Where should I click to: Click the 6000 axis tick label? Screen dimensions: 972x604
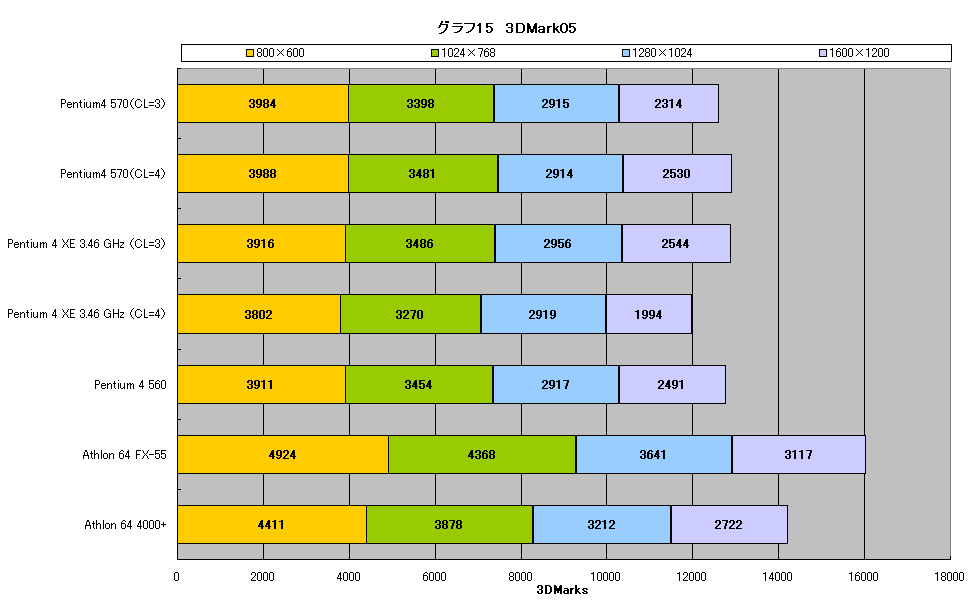tap(434, 577)
